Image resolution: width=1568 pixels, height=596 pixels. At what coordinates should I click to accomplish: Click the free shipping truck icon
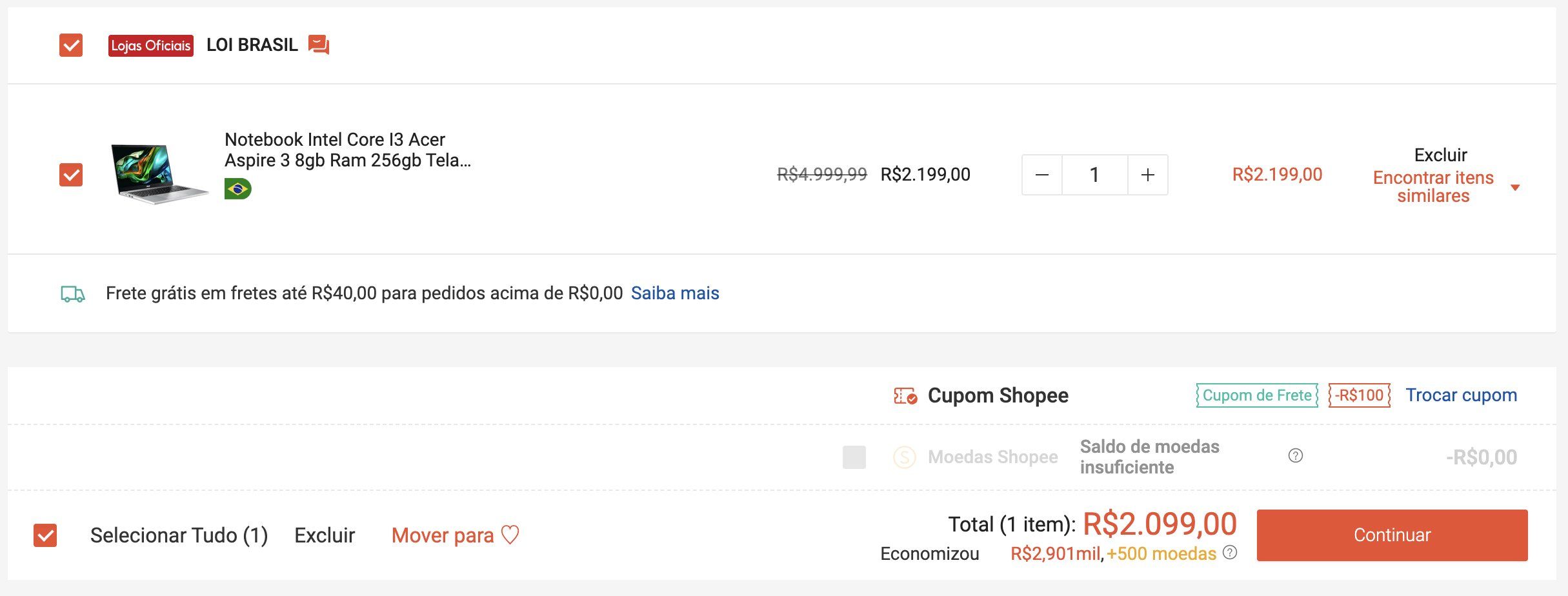point(73,294)
